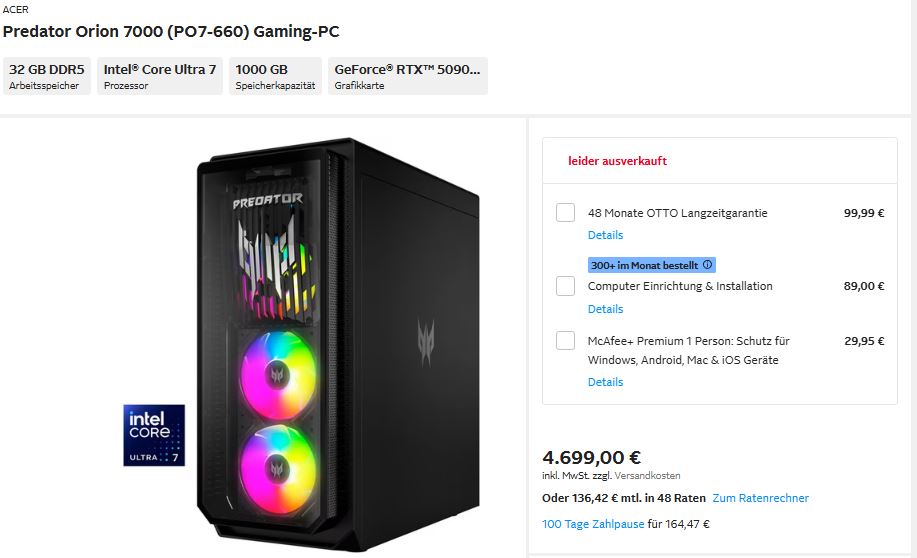The height and width of the screenshot is (558, 917).
Task: Click the "300+ im Monat bestellt" badge
Action: pyautogui.click(x=645, y=265)
